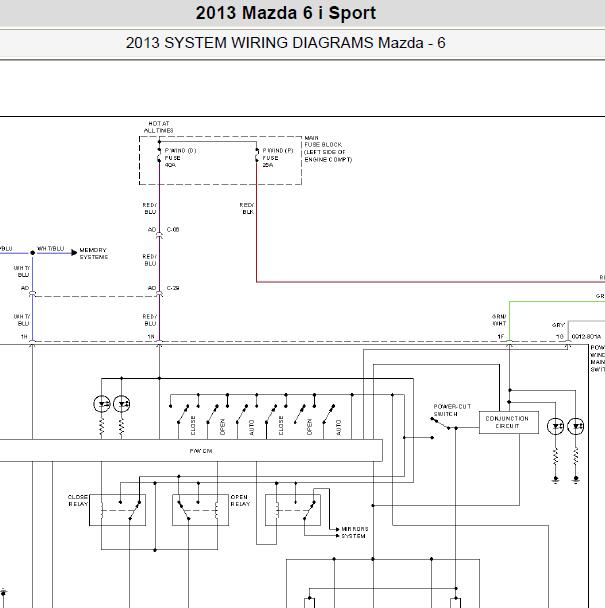Click the Main Fuse Block label
Image resolution: width=605 pixels, height=608 pixels.
click(328, 149)
